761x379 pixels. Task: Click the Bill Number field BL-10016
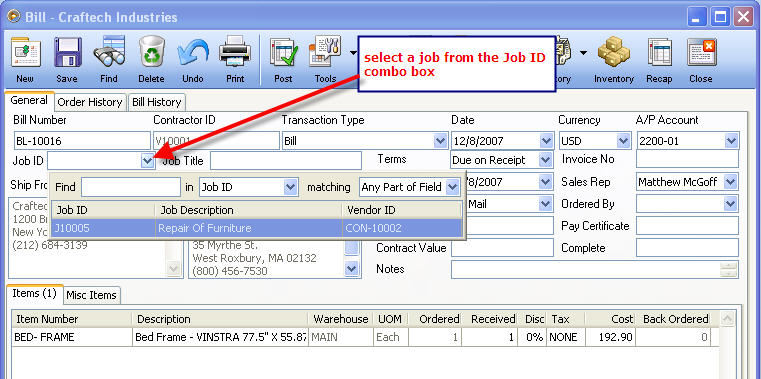click(82, 141)
